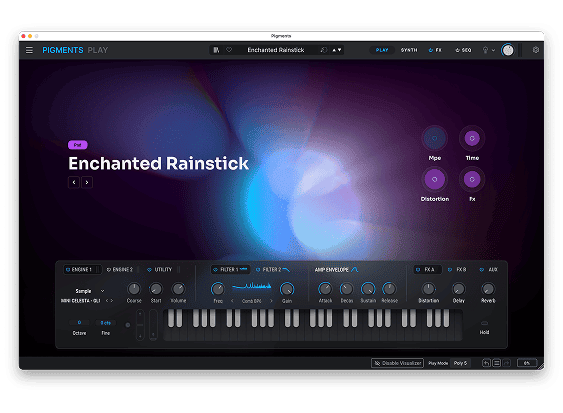The height and width of the screenshot is (413, 563).
Task: Click the Attack knob
Action: 325,289
